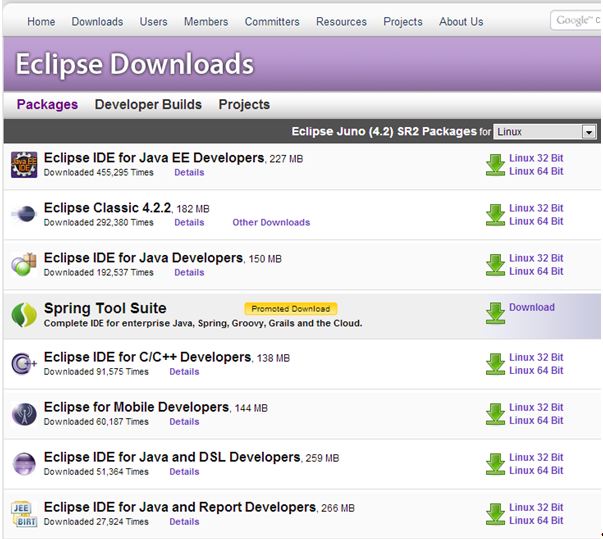Download Linux 64 Bit Java Developers IDE

pos(536,271)
